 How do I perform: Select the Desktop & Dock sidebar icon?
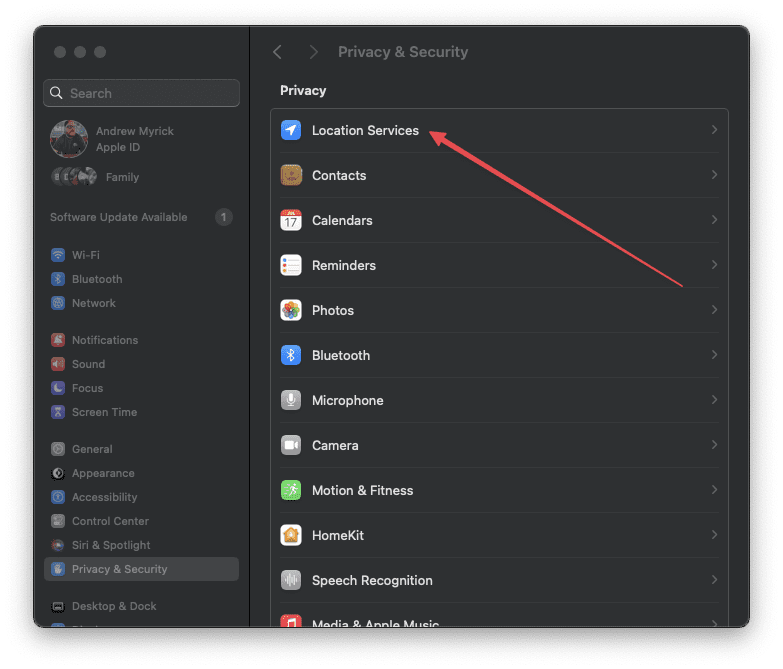(58, 607)
